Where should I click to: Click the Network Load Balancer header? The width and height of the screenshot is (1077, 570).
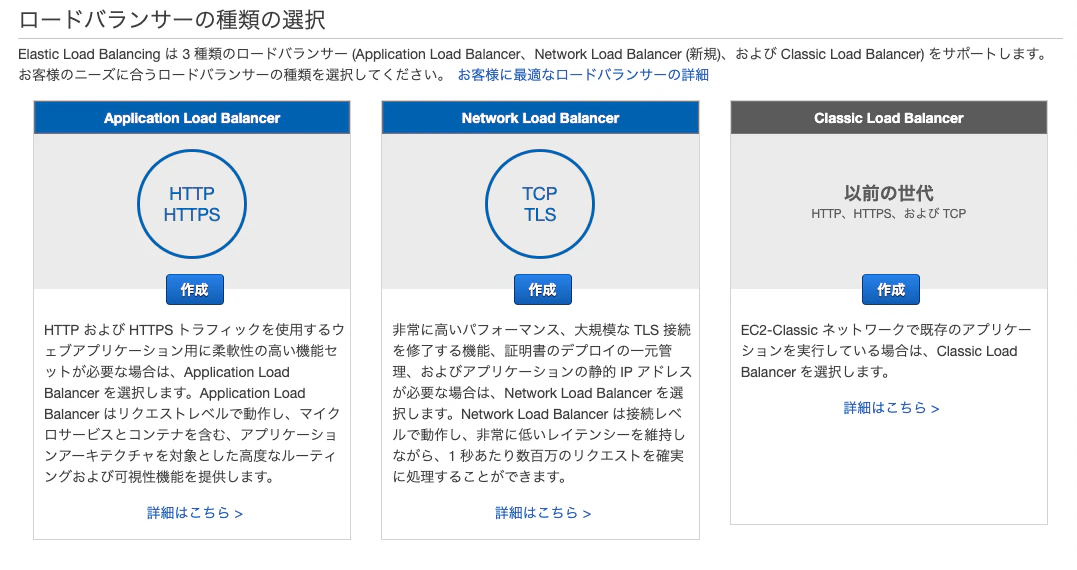(541, 118)
